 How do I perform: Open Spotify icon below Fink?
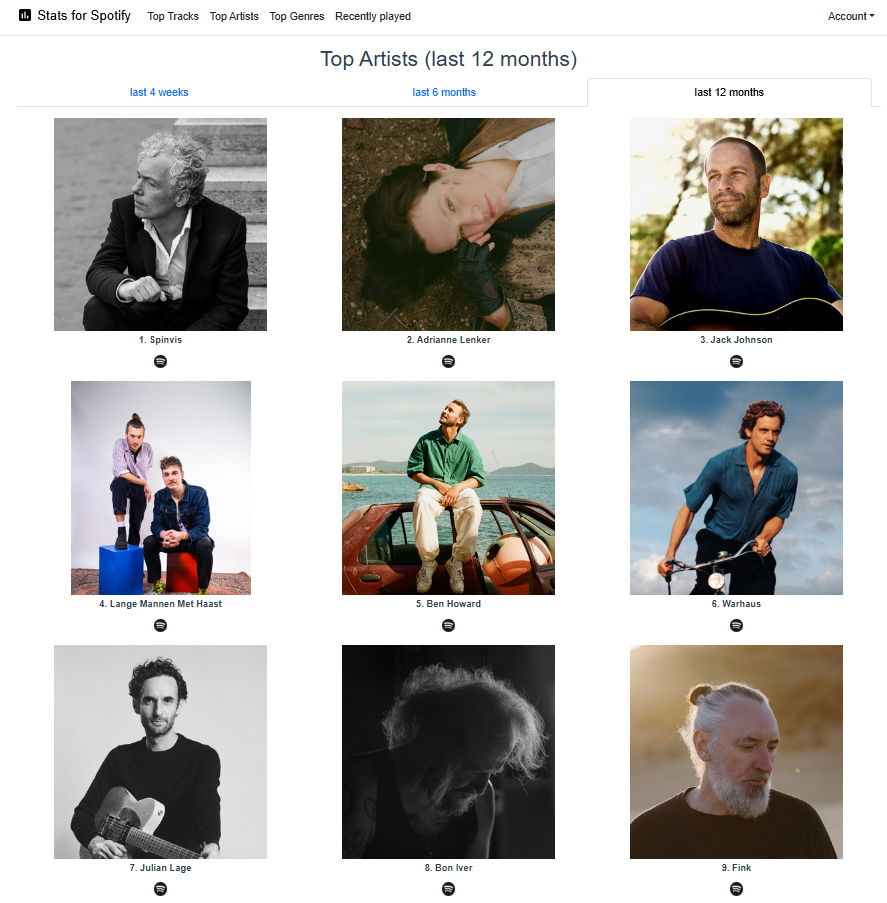click(x=736, y=889)
